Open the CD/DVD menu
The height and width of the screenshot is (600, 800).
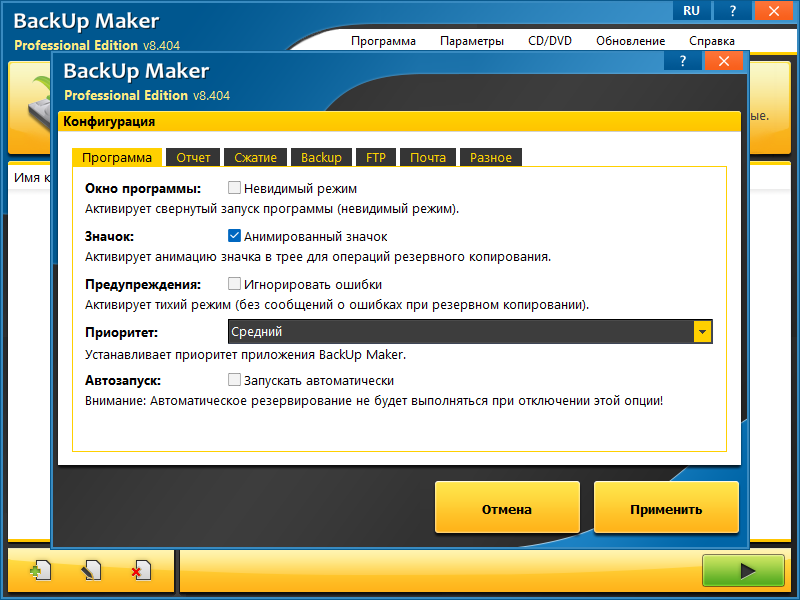(x=550, y=41)
